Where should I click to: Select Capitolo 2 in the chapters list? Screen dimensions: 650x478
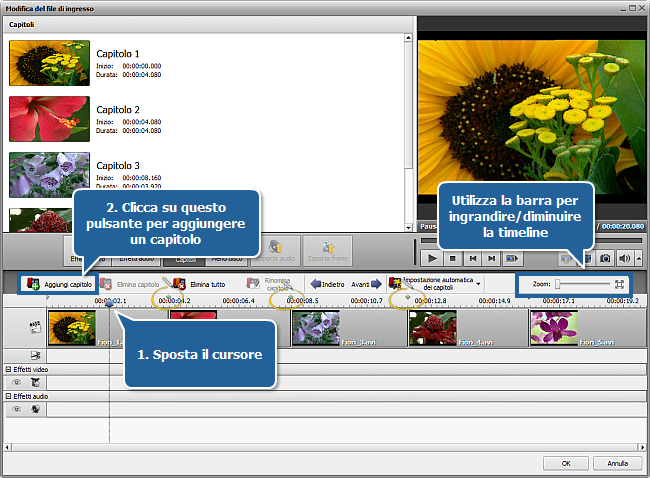pyautogui.click(x=118, y=109)
